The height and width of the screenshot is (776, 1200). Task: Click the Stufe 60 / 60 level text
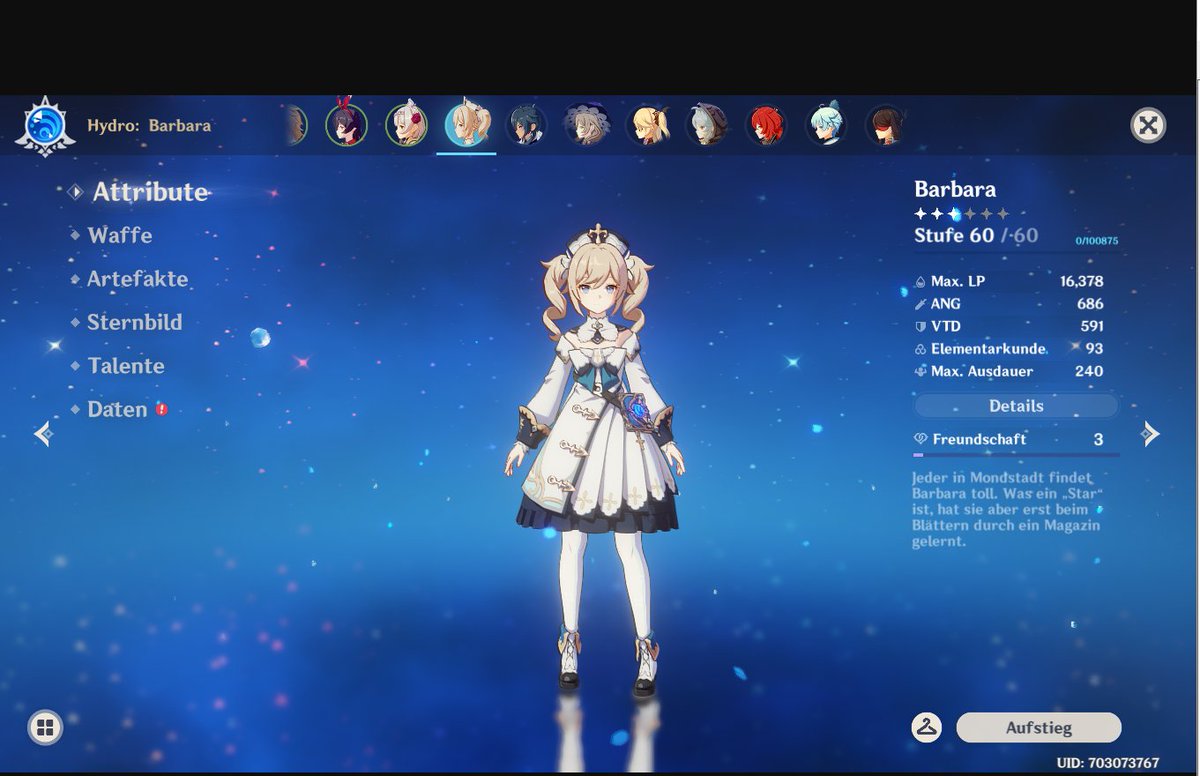pos(976,235)
